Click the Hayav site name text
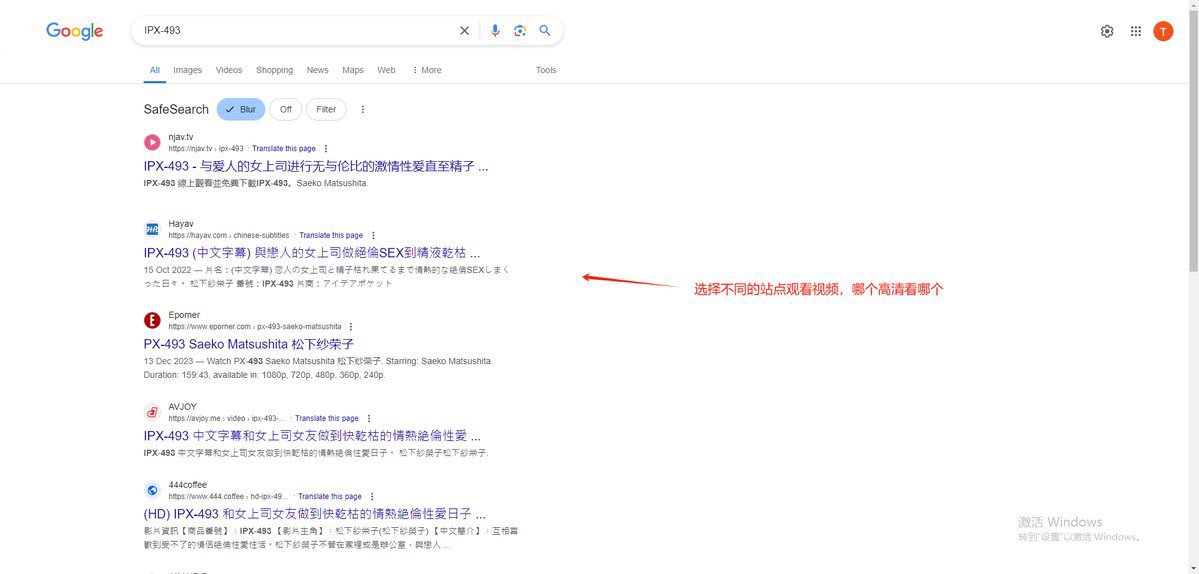The width and height of the screenshot is (1199, 574). tap(181, 223)
